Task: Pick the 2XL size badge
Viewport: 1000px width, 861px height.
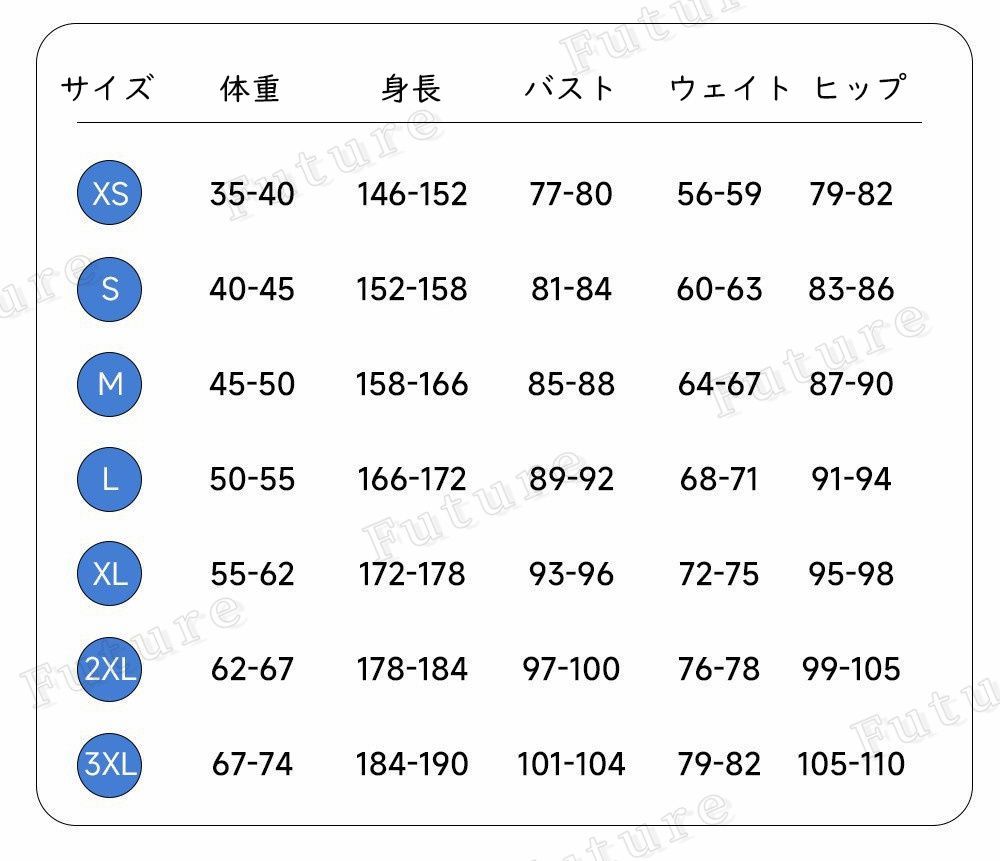Action: click(x=109, y=669)
